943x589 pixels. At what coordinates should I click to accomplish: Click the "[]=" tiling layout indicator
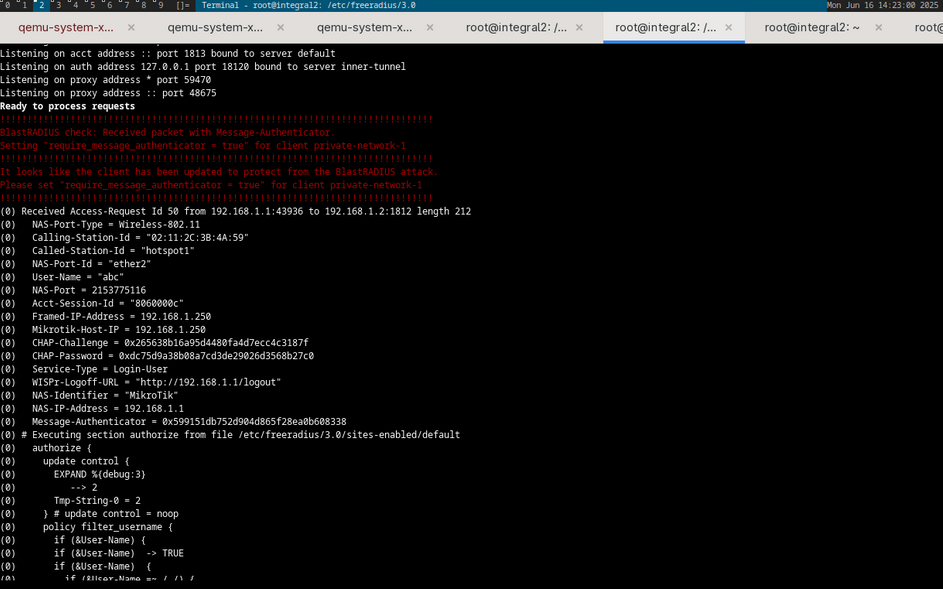point(183,5)
